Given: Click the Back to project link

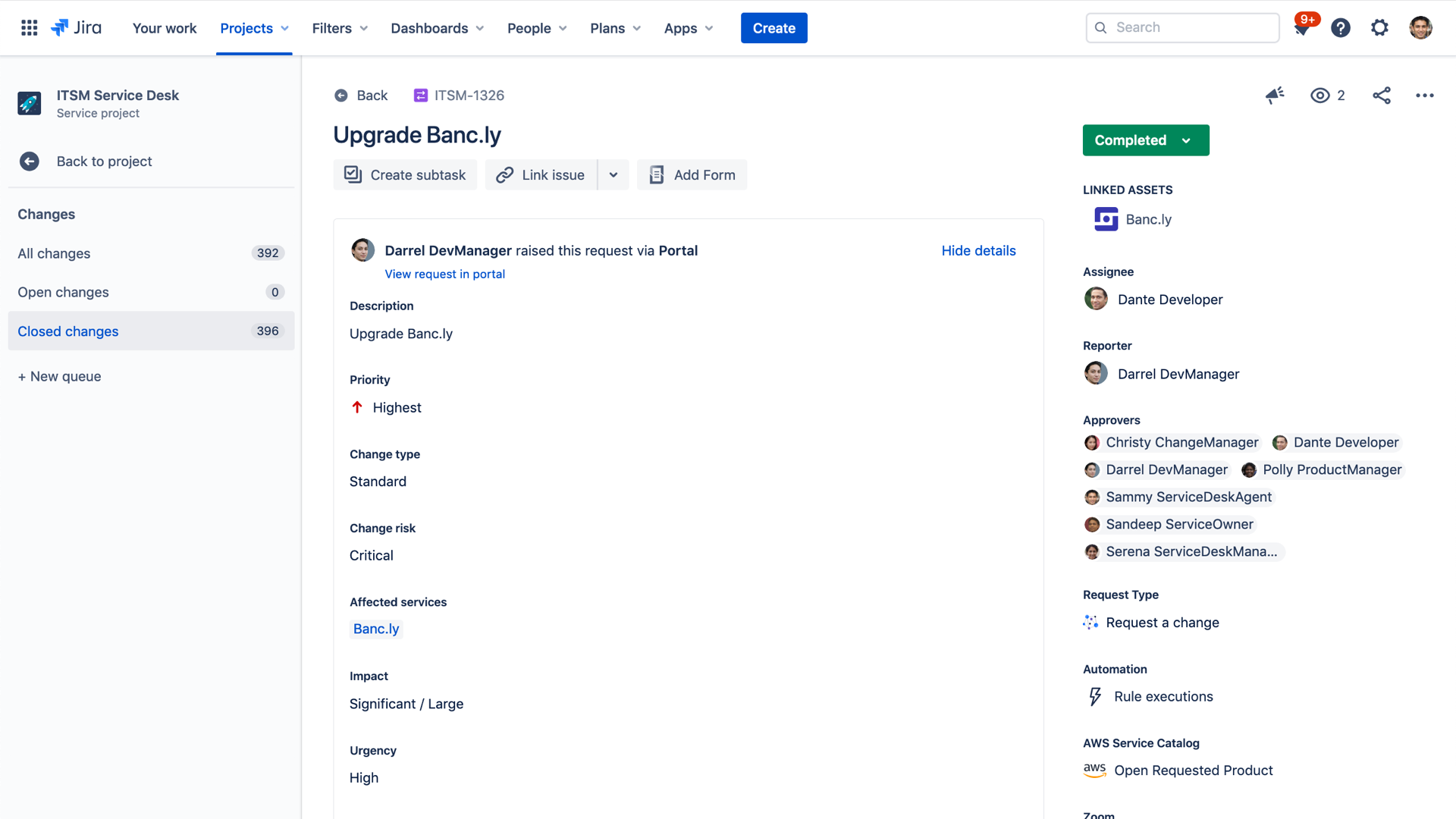Looking at the screenshot, I should 104,162.
